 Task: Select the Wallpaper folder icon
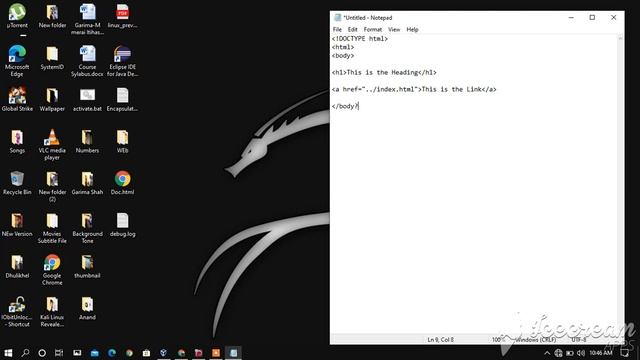coord(52,99)
